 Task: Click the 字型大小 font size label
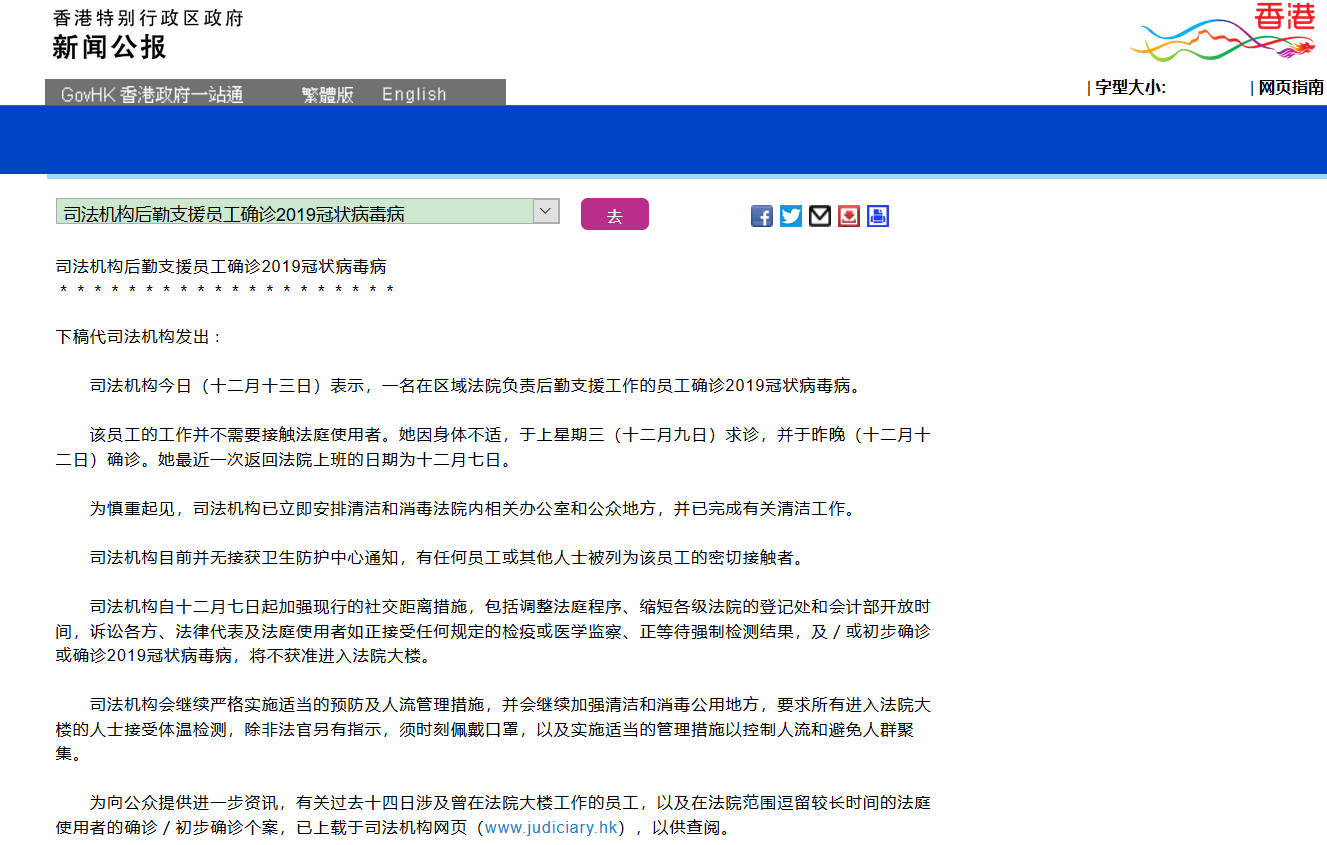click(1130, 87)
